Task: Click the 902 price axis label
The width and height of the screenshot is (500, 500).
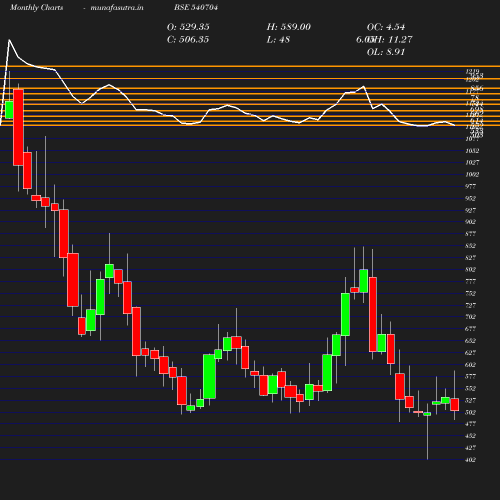Action: pyautogui.click(x=470, y=222)
